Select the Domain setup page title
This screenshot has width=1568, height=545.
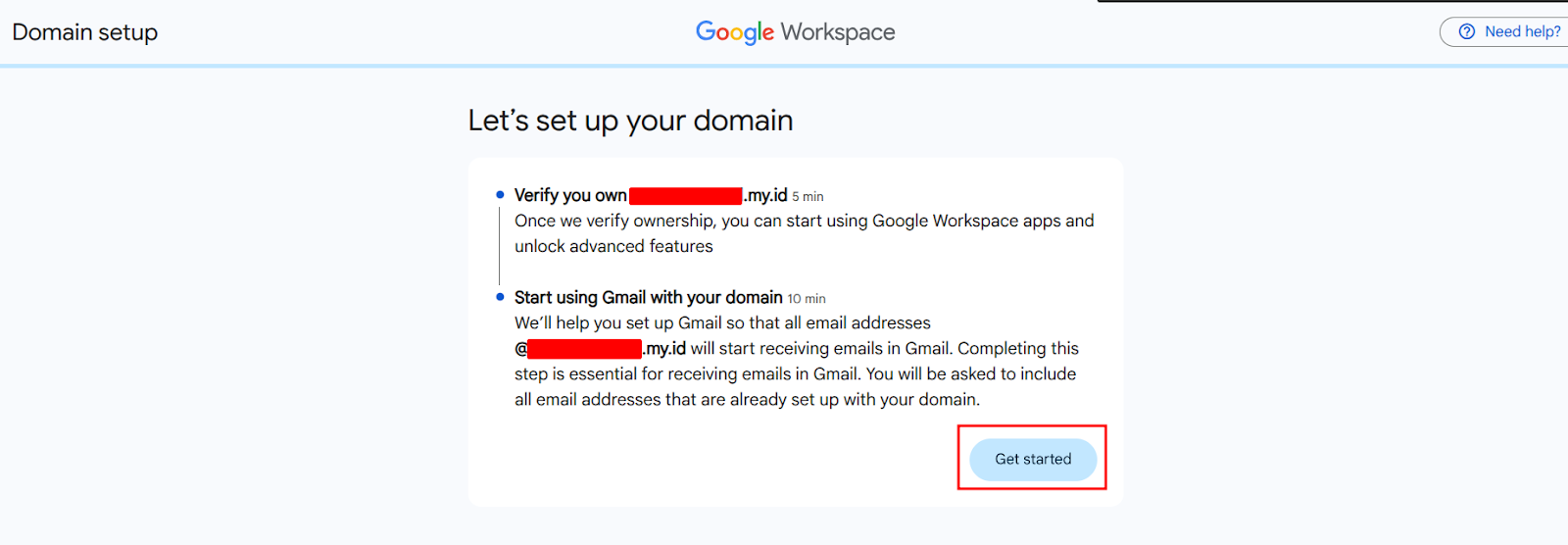85,32
